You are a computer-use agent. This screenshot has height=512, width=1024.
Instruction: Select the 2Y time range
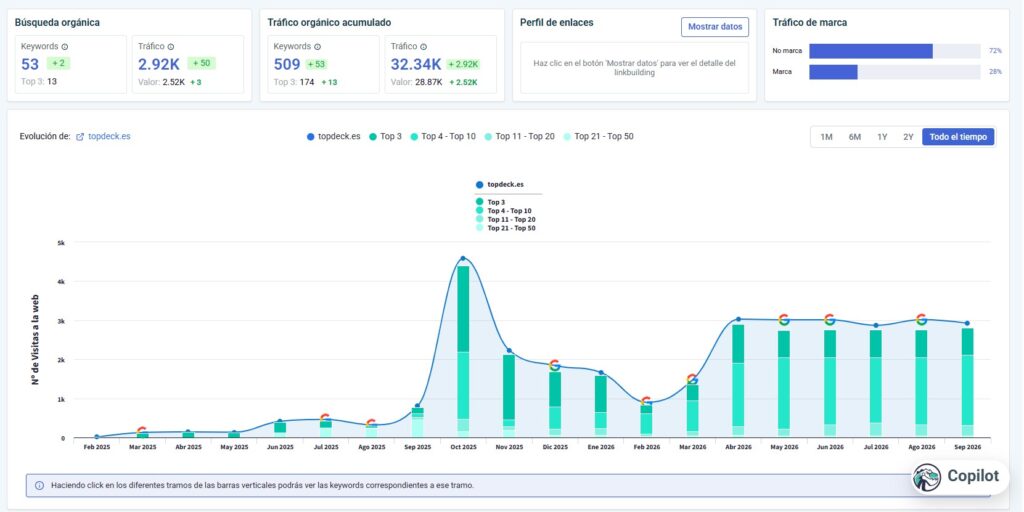[x=908, y=137]
